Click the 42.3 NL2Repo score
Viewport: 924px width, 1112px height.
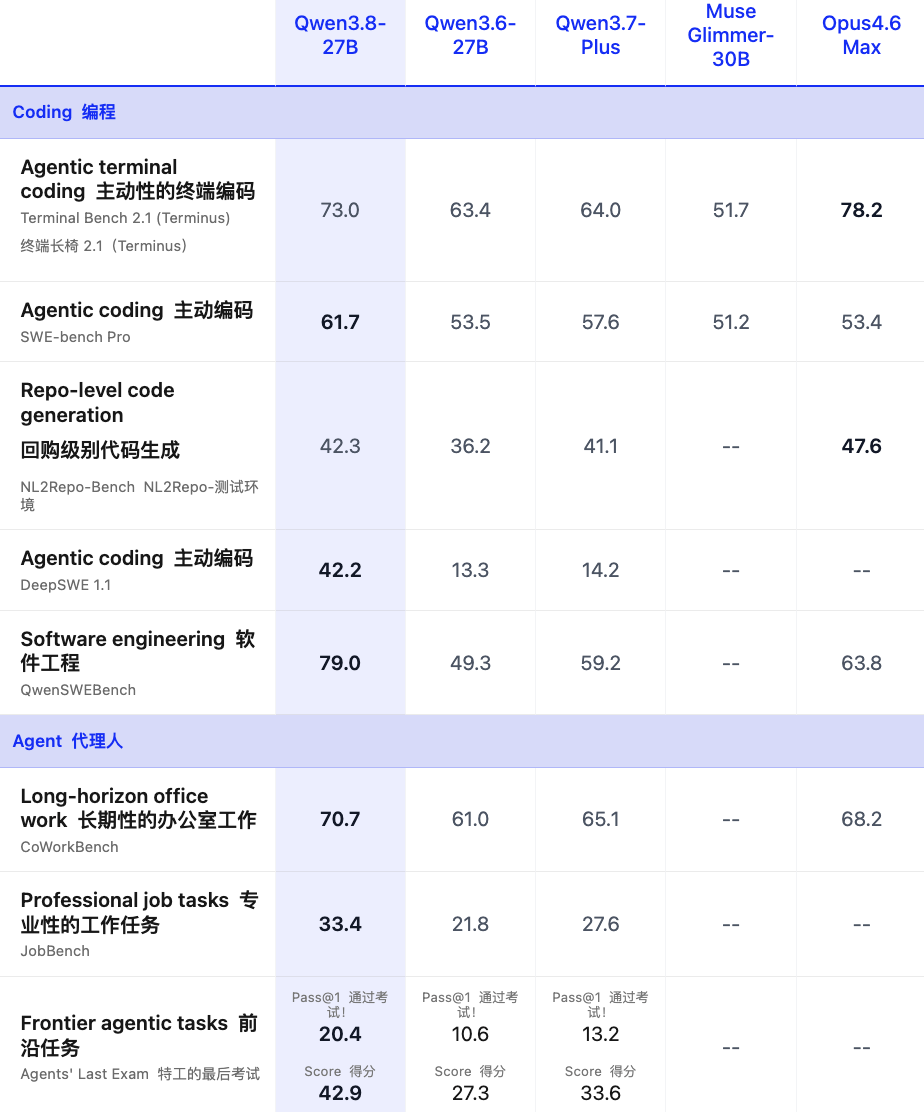(x=340, y=446)
